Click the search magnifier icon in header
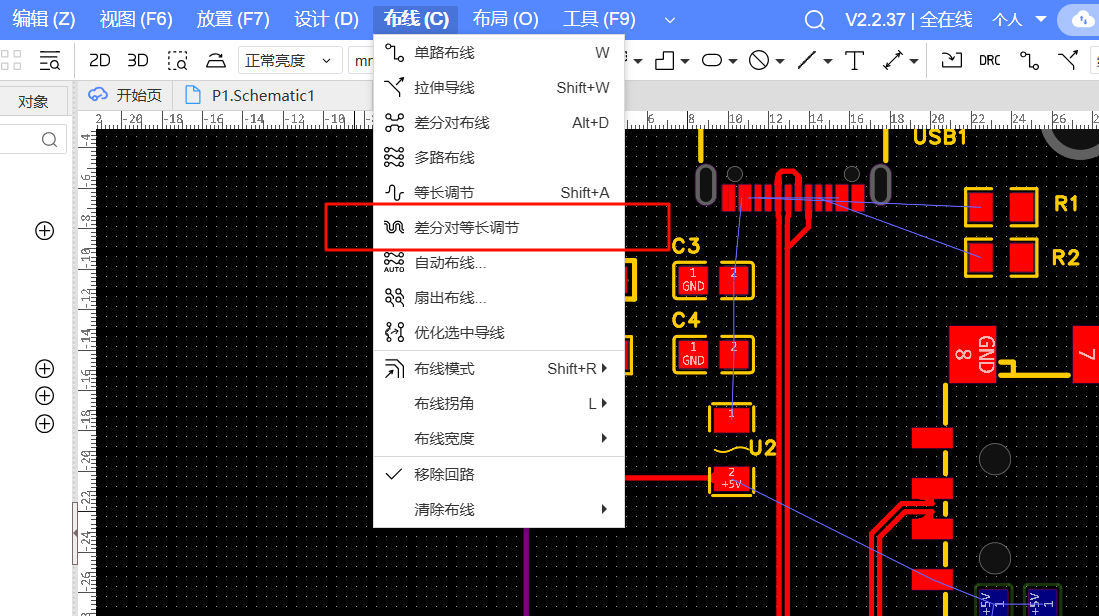The image size is (1099, 616). pos(814,20)
